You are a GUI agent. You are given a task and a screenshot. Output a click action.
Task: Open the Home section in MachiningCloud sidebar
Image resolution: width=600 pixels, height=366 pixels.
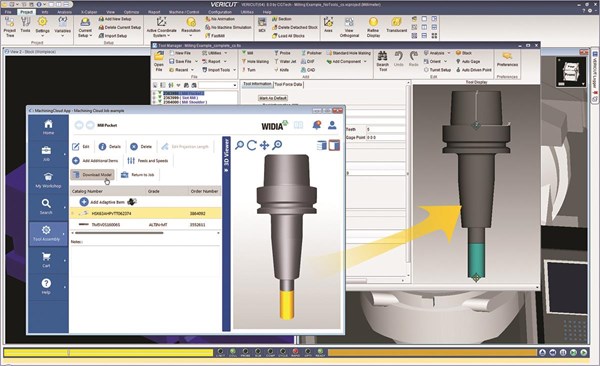pyautogui.click(x=48, y=127)
